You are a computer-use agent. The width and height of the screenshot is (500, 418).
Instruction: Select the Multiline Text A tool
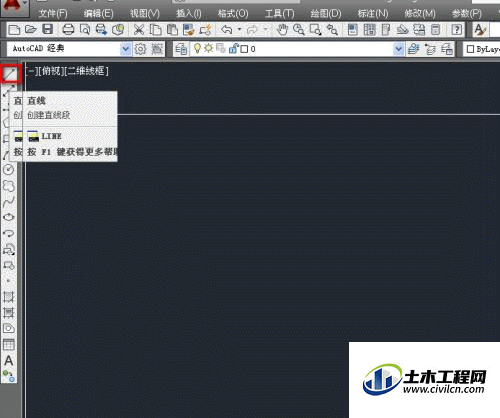9,361
